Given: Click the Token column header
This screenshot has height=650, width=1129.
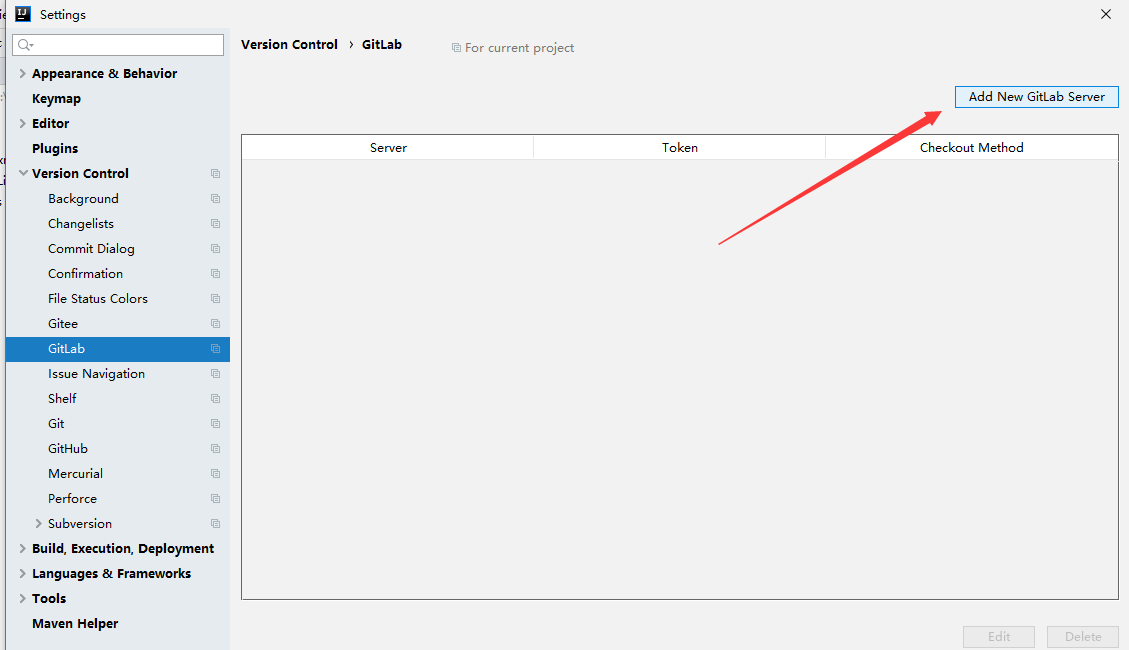Looking at the screenshot, I should 680,148.
